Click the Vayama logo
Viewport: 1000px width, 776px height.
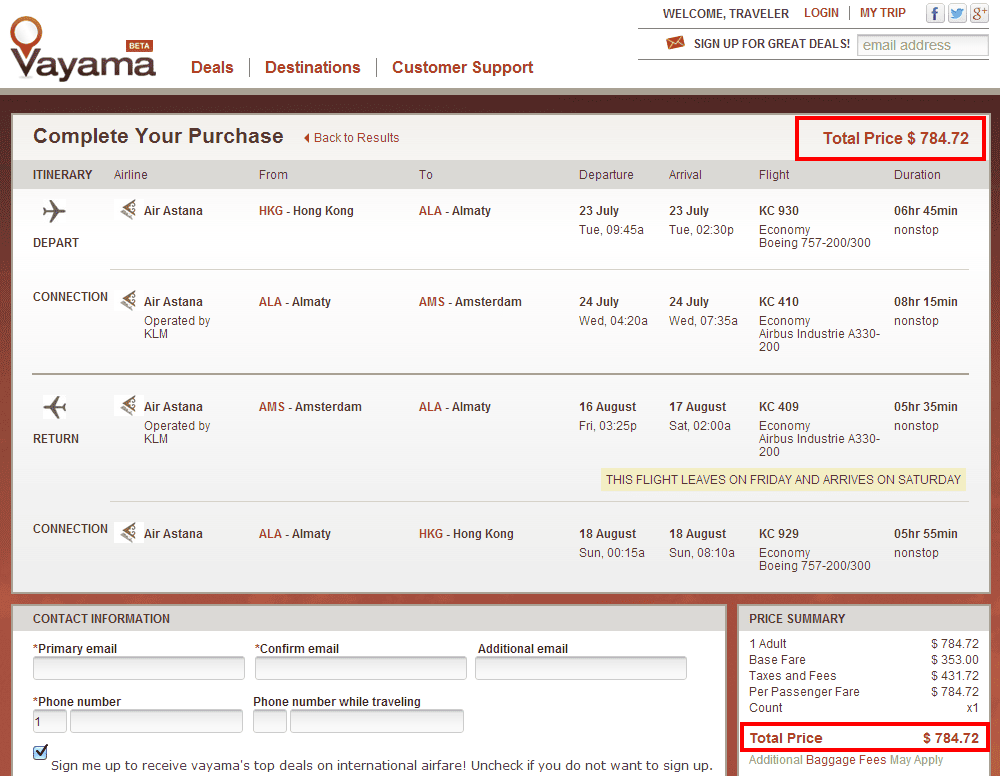coord(82,52)
